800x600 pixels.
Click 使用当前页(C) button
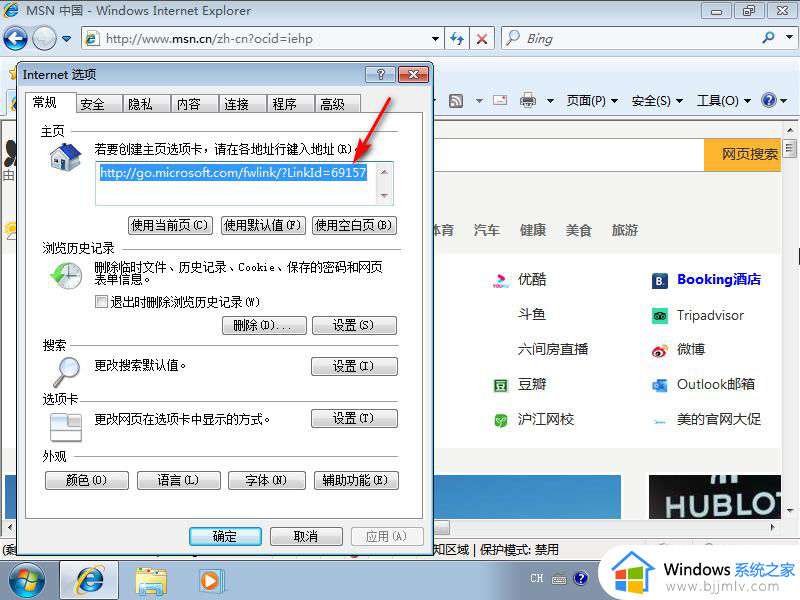(x=170, y=225)
